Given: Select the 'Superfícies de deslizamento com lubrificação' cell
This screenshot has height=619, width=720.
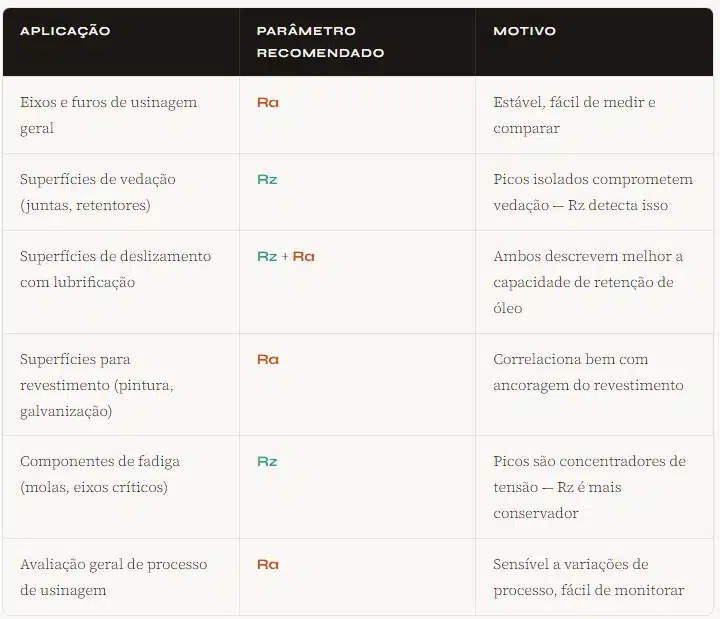Looking at the screenshot, I should pyautogui.click(x=115, y=269).
